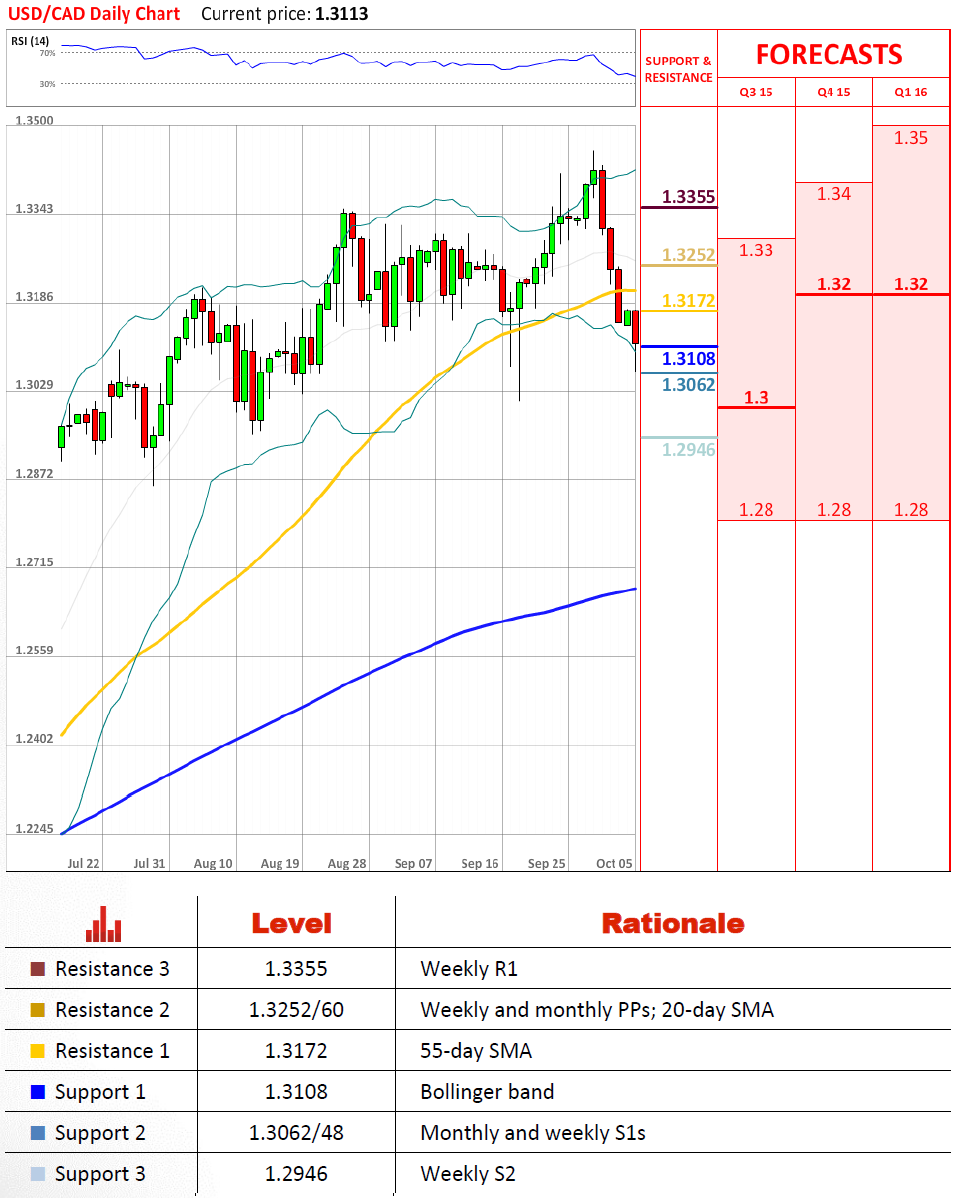Click the 1.3252 resistance level label on chart
This screenshot has width=963, height=1198.
point(688,254)
